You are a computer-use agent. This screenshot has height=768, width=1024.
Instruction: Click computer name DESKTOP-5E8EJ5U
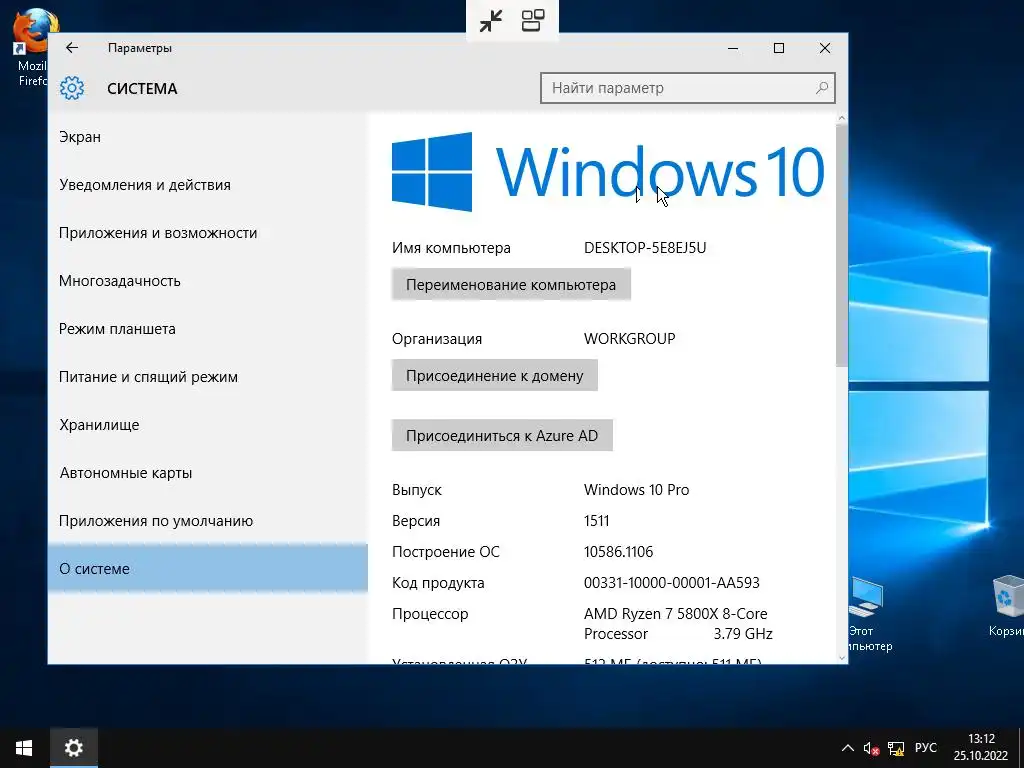(x=645, y=248)
